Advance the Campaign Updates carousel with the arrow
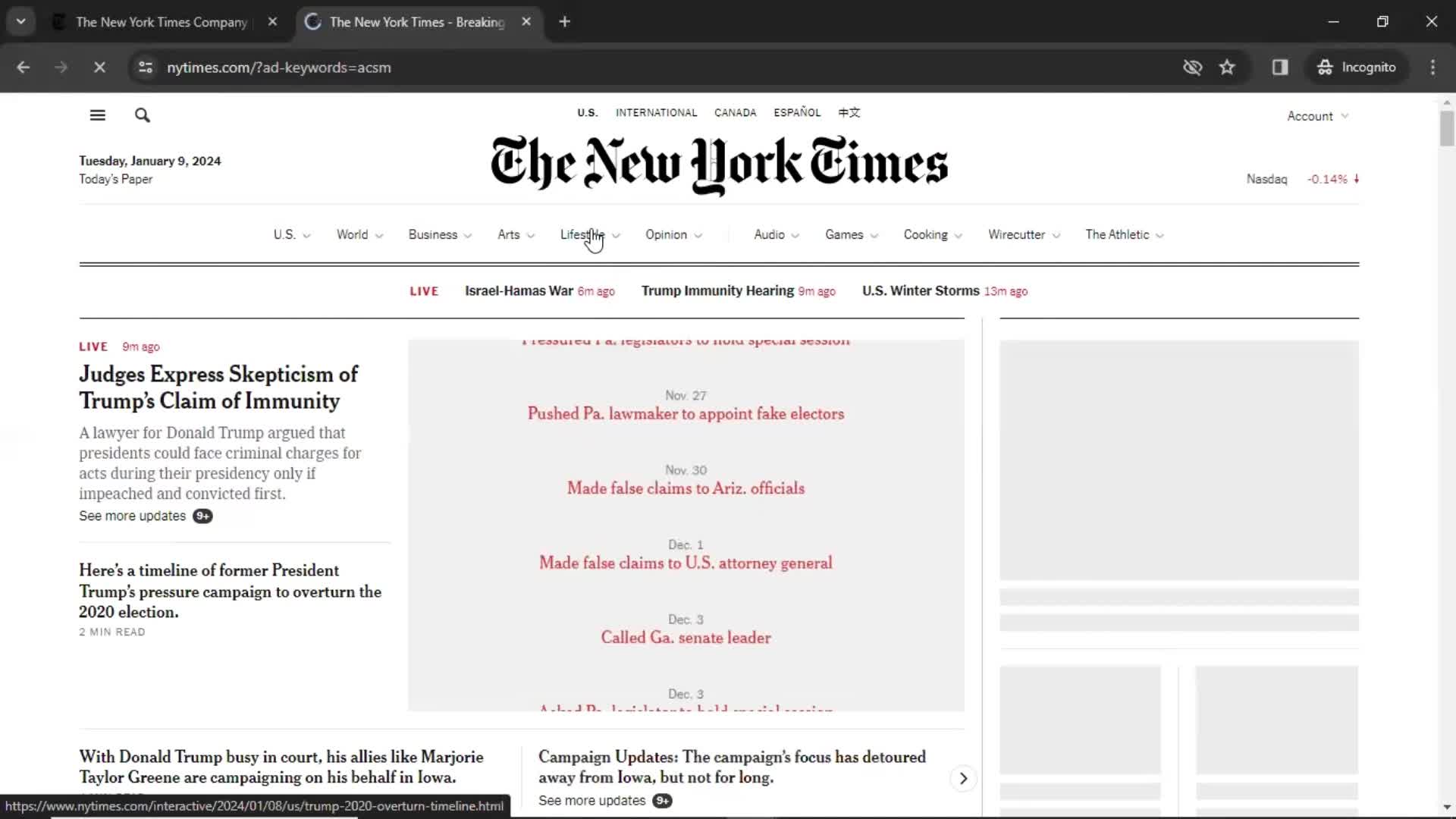This screenshot has height=819, width=1456. pos(962,778)
